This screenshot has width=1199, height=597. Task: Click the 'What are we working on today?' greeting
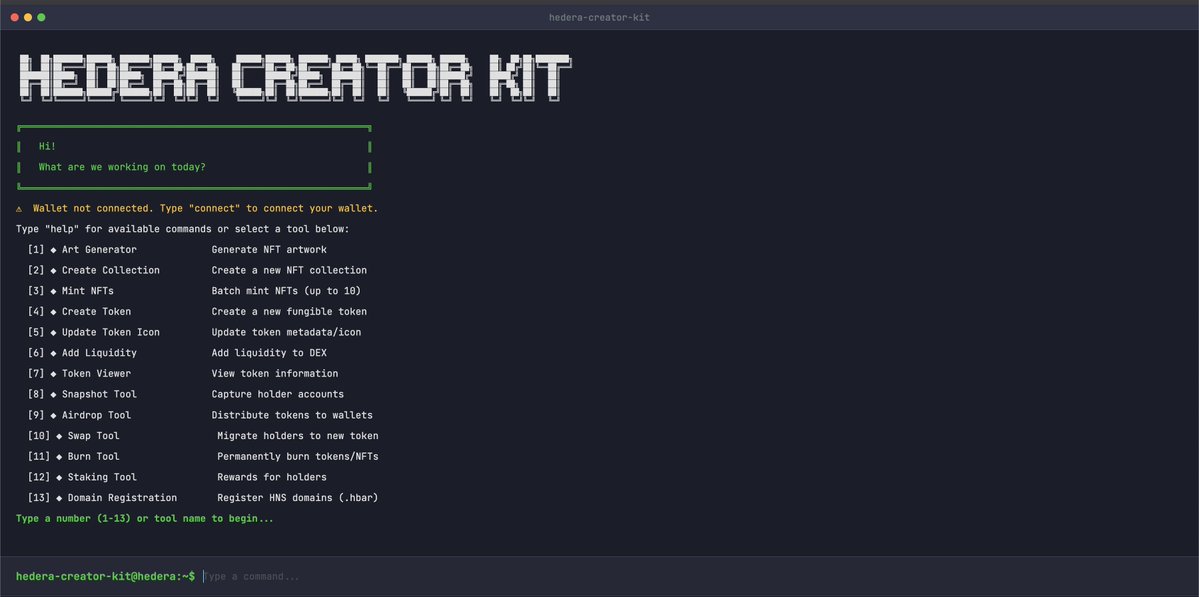point(122,167)
